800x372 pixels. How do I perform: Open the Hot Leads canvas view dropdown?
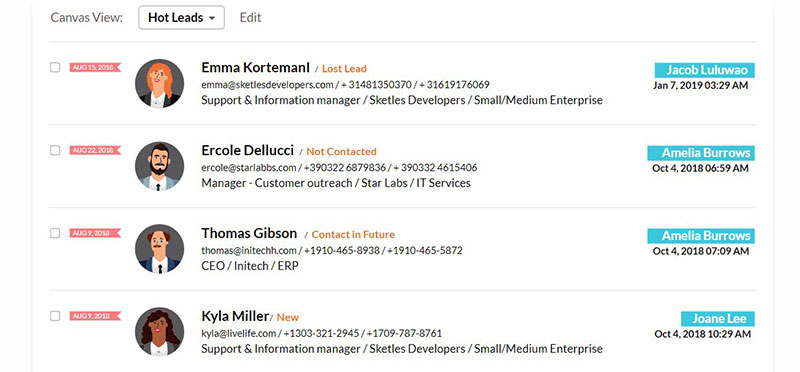pos(182,18)
